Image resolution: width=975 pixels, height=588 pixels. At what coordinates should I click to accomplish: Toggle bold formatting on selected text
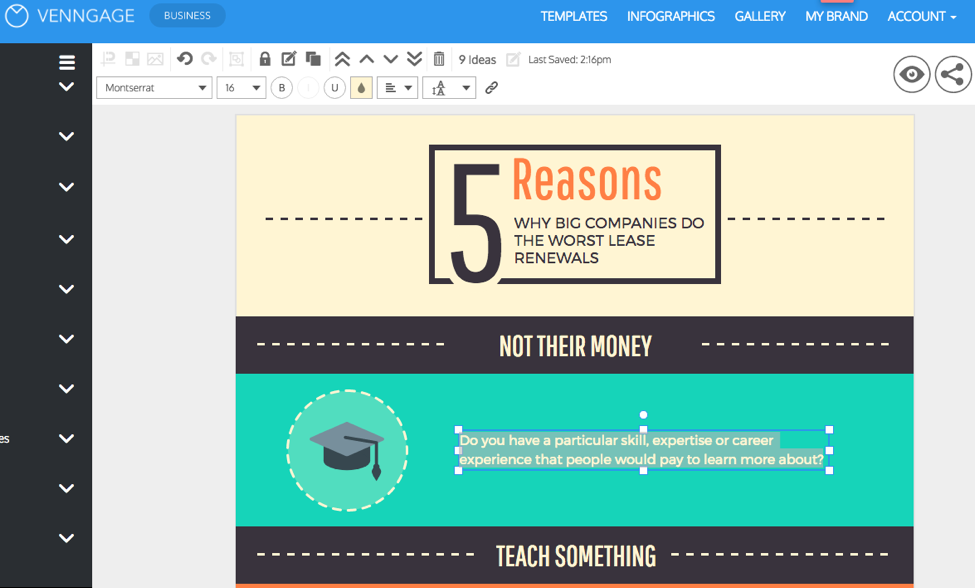[281, 88]
